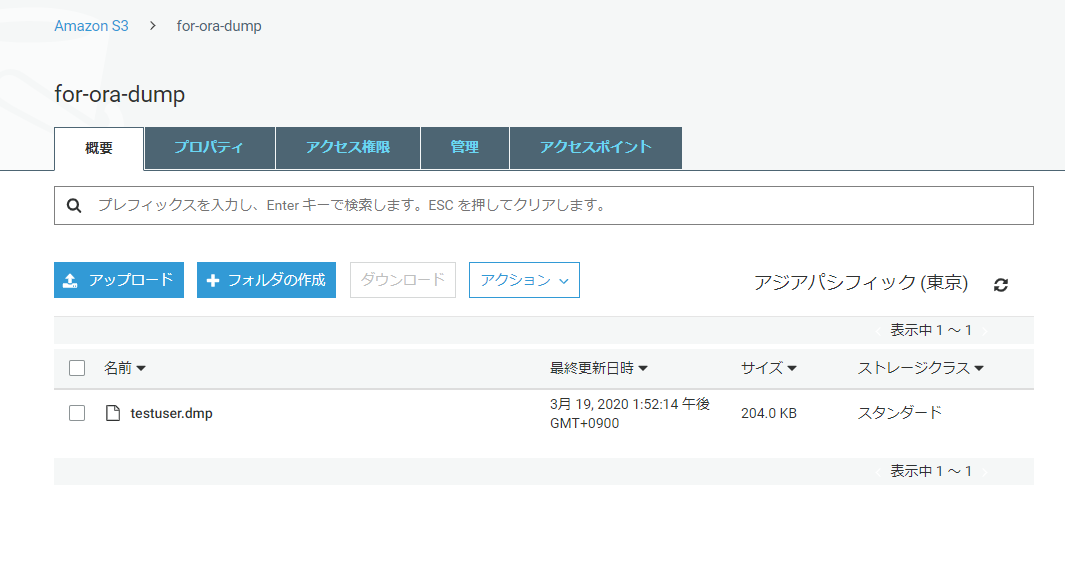Click the plus icon on フォルダの作成
This screenshot has height=563, width=1065.
[x=213, y=280]
